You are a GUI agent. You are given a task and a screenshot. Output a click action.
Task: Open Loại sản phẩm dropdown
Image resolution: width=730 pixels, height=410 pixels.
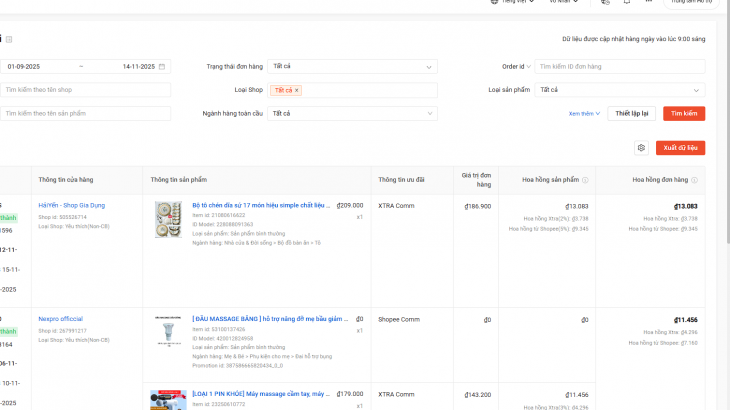point(620,90)
